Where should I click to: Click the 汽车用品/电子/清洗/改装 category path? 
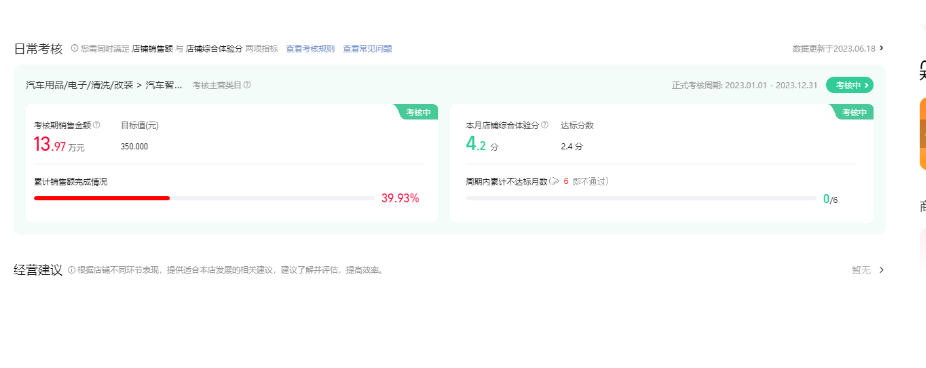pos(79,85)
